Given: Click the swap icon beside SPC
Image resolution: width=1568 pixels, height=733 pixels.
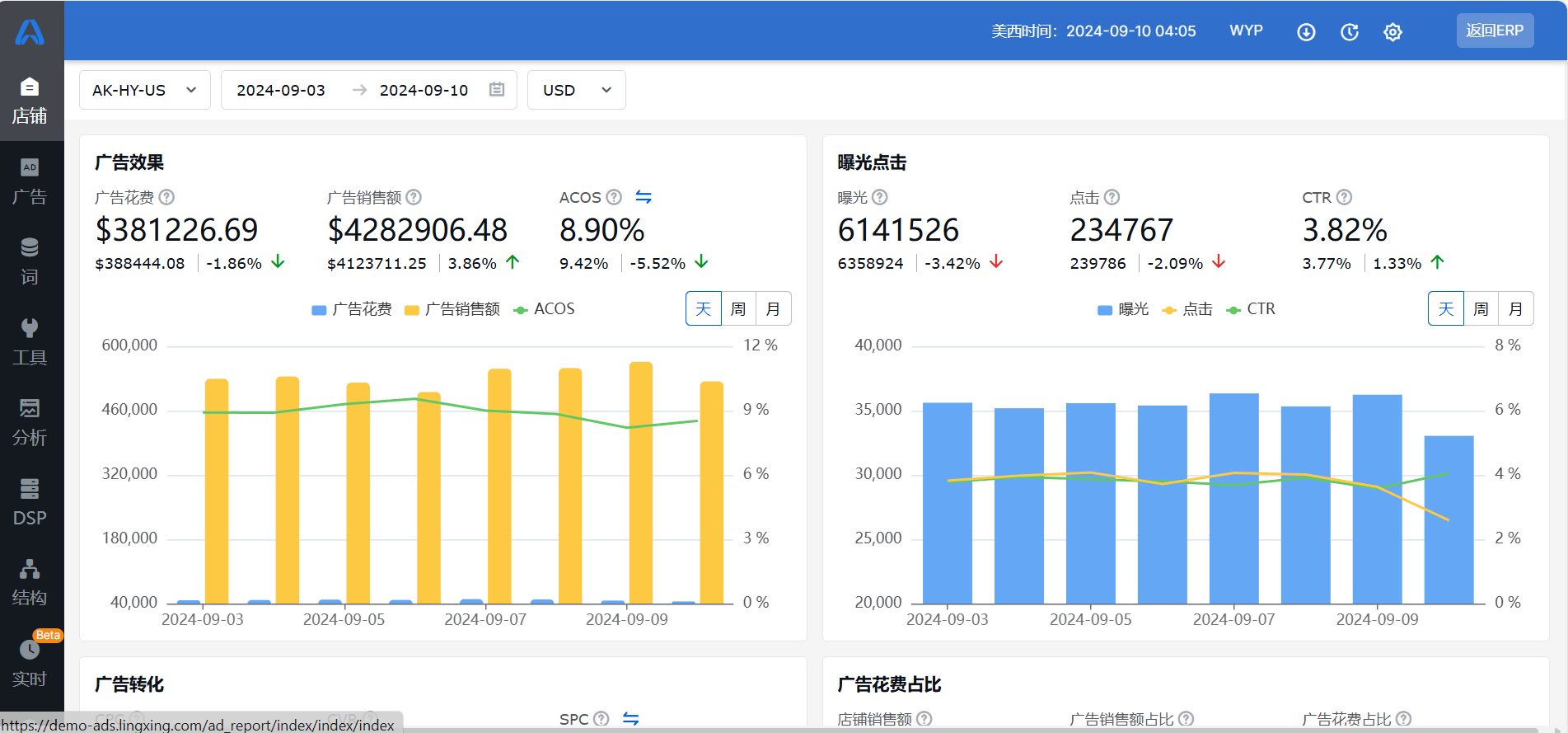Looking at the screenshot, I should pyautogui.click(x=631, y=718).
